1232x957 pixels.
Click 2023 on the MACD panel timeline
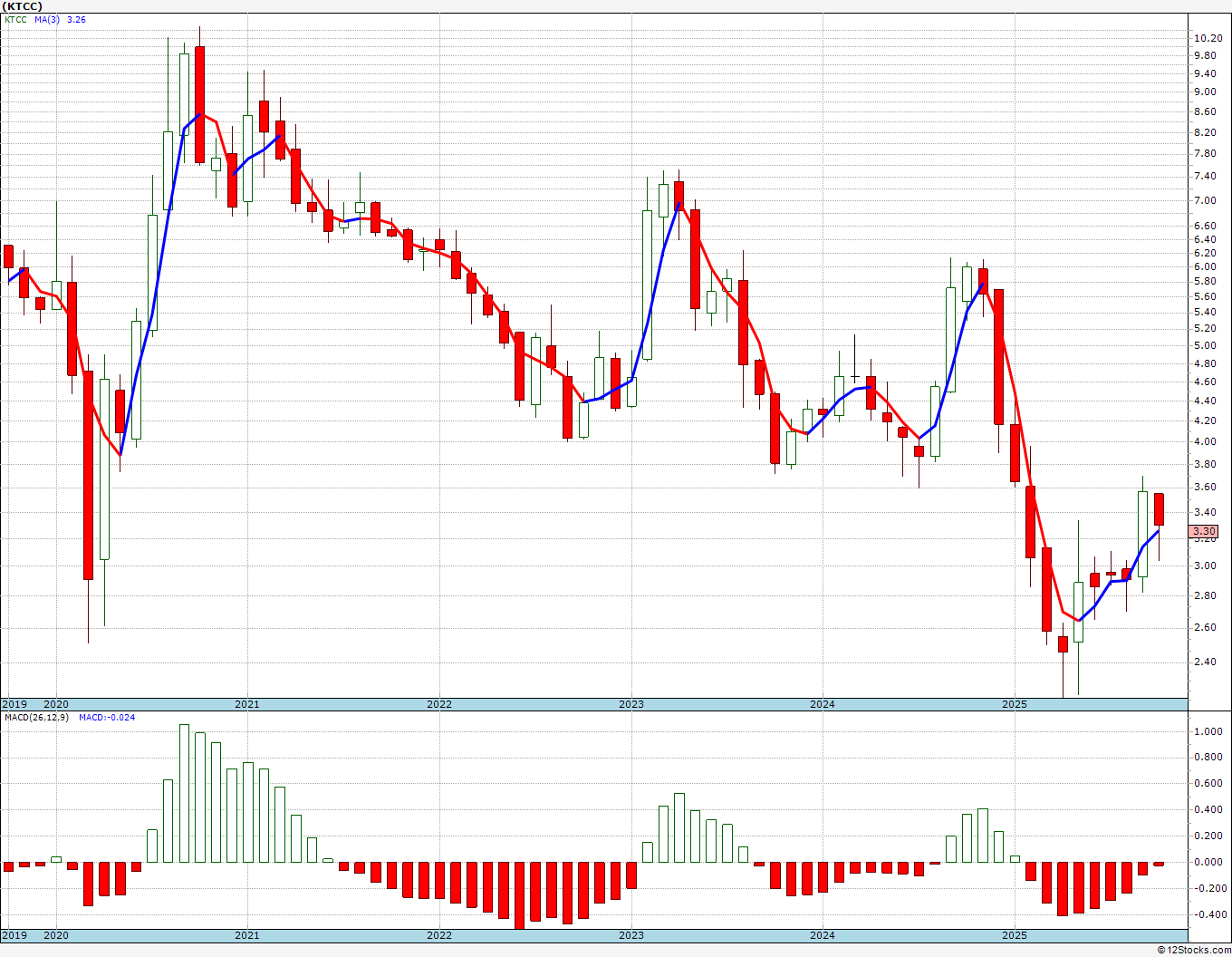631,935
